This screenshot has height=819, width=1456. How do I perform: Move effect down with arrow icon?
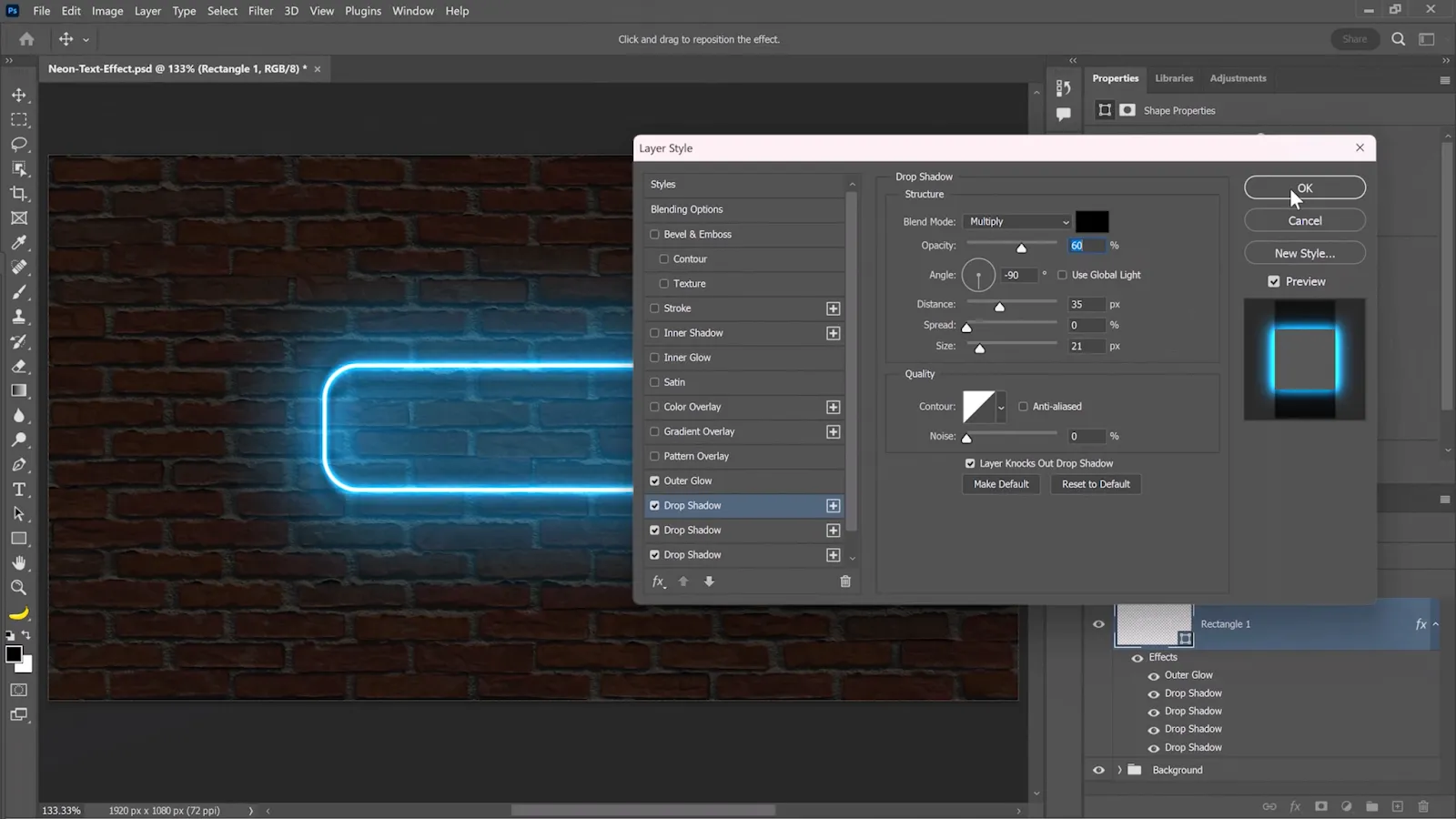pos(709,581)
